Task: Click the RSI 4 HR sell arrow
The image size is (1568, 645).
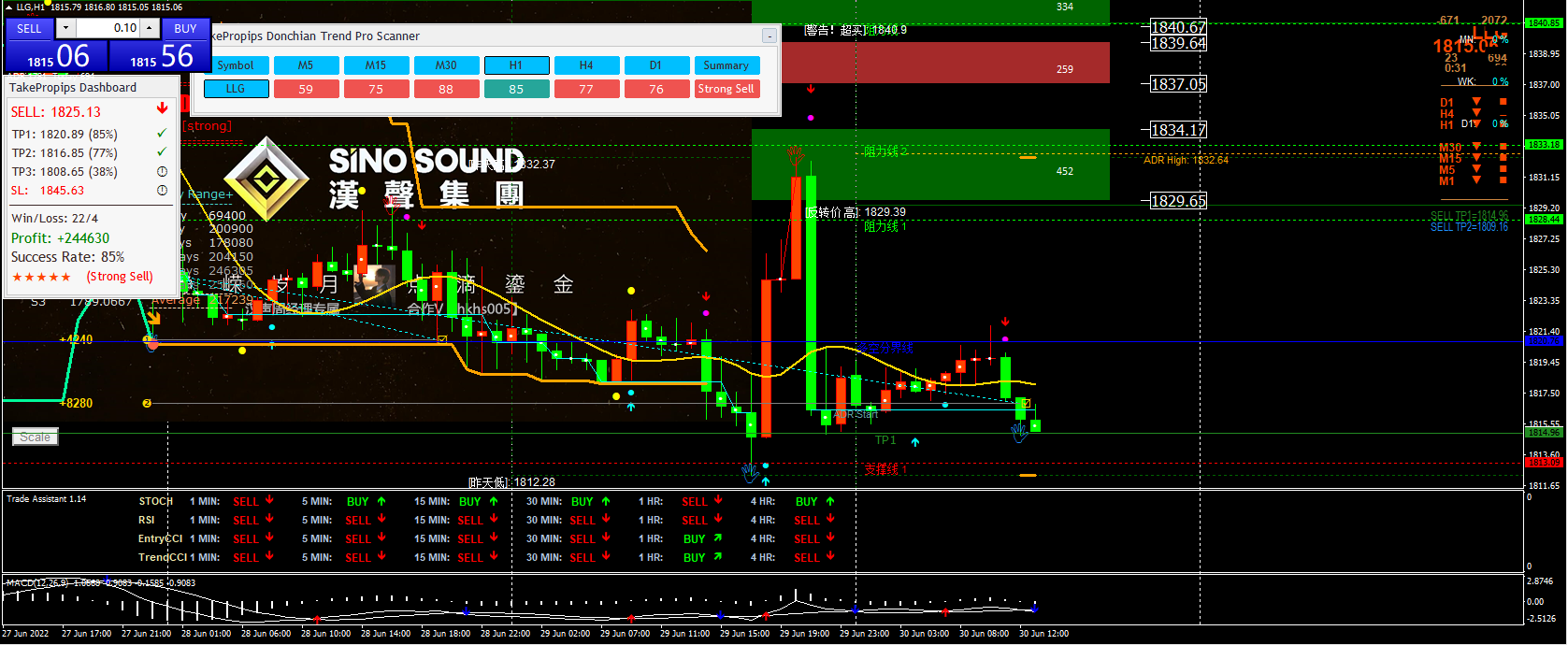Action: [x=830, y=519]
